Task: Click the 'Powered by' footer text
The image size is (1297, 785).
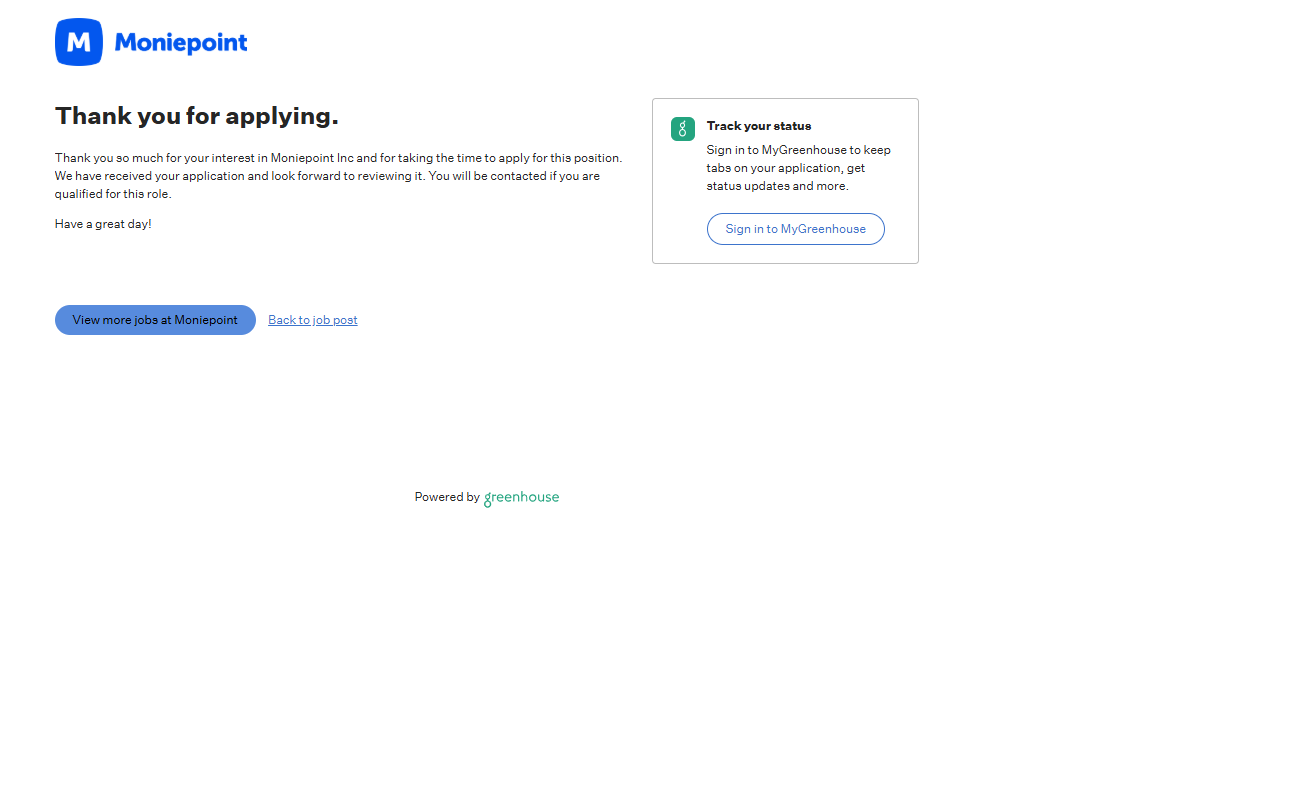Action: coord(447,497)
